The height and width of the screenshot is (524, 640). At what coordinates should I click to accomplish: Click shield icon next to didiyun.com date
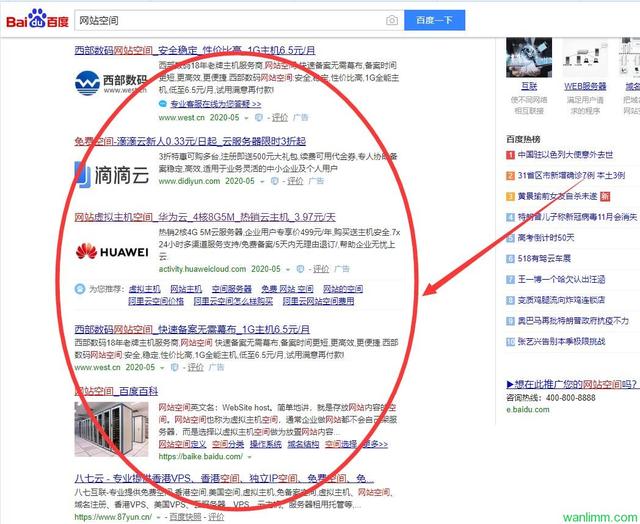[x=275, y=181]
